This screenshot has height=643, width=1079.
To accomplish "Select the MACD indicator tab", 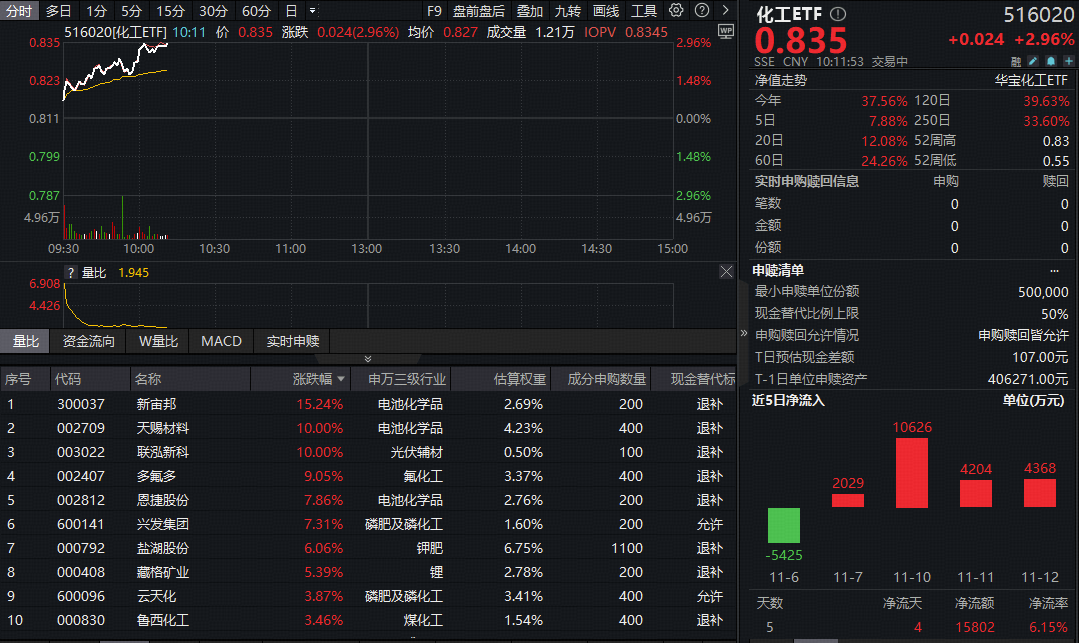I will [221, 341].
